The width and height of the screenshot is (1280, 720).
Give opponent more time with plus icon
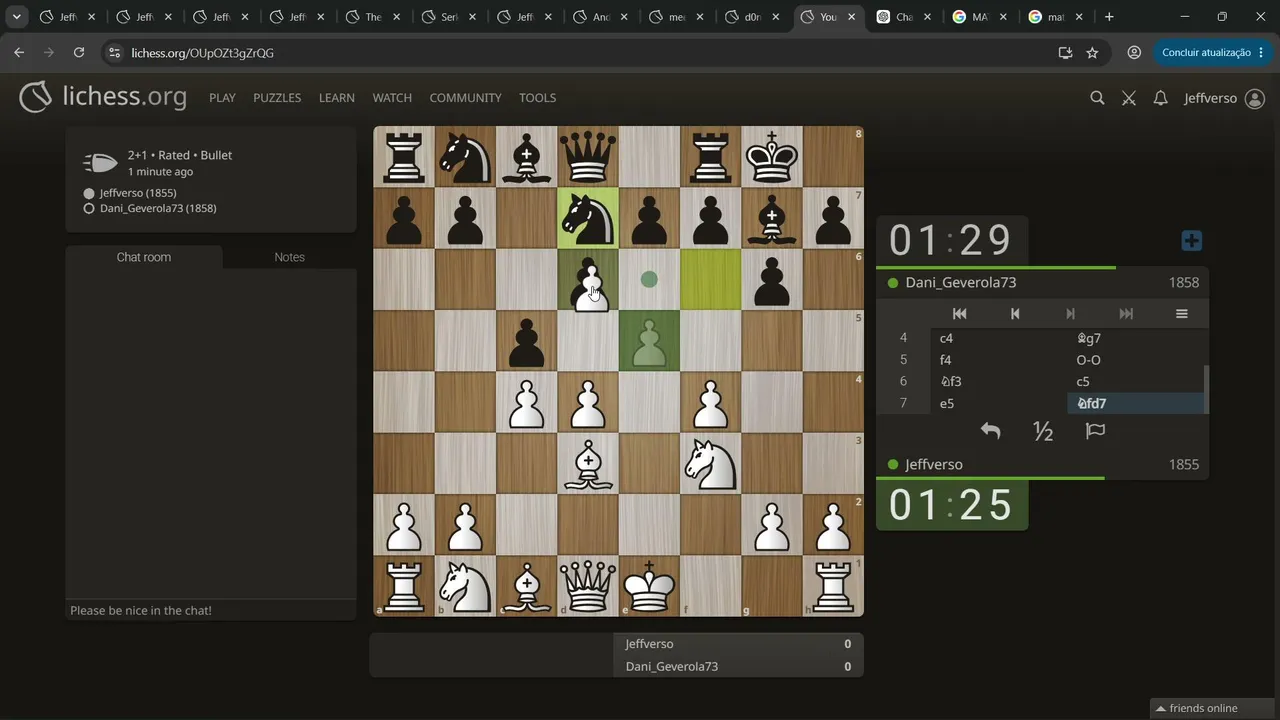coord(1191,241)
